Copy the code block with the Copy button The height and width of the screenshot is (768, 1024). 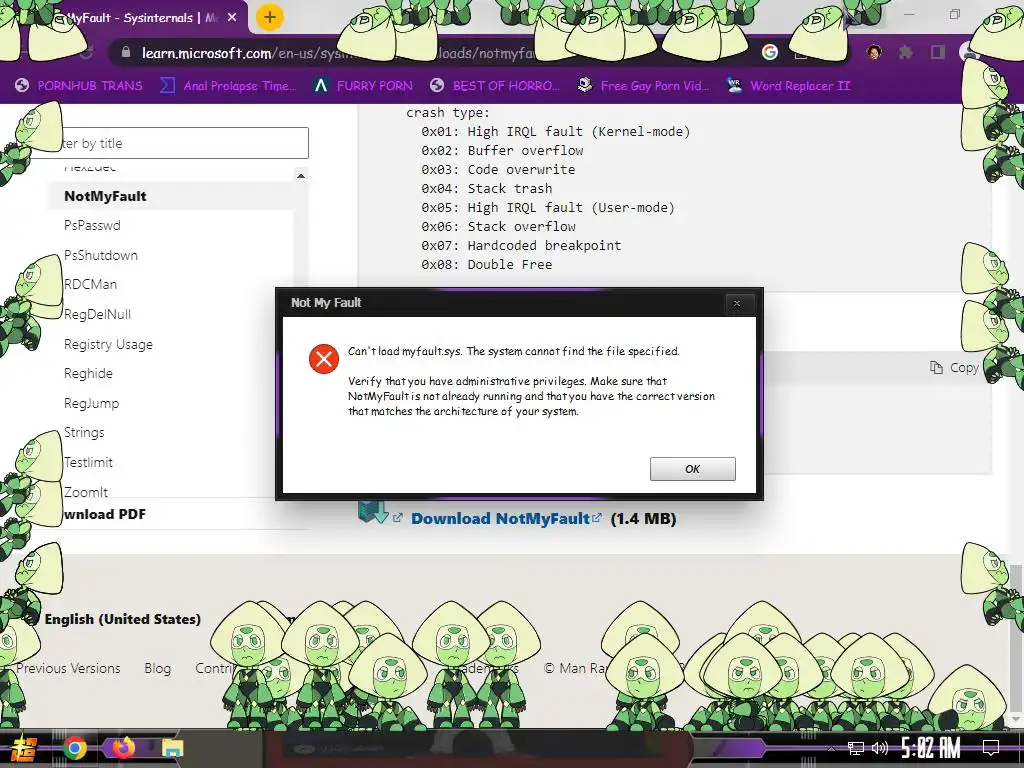pos(954,368)
